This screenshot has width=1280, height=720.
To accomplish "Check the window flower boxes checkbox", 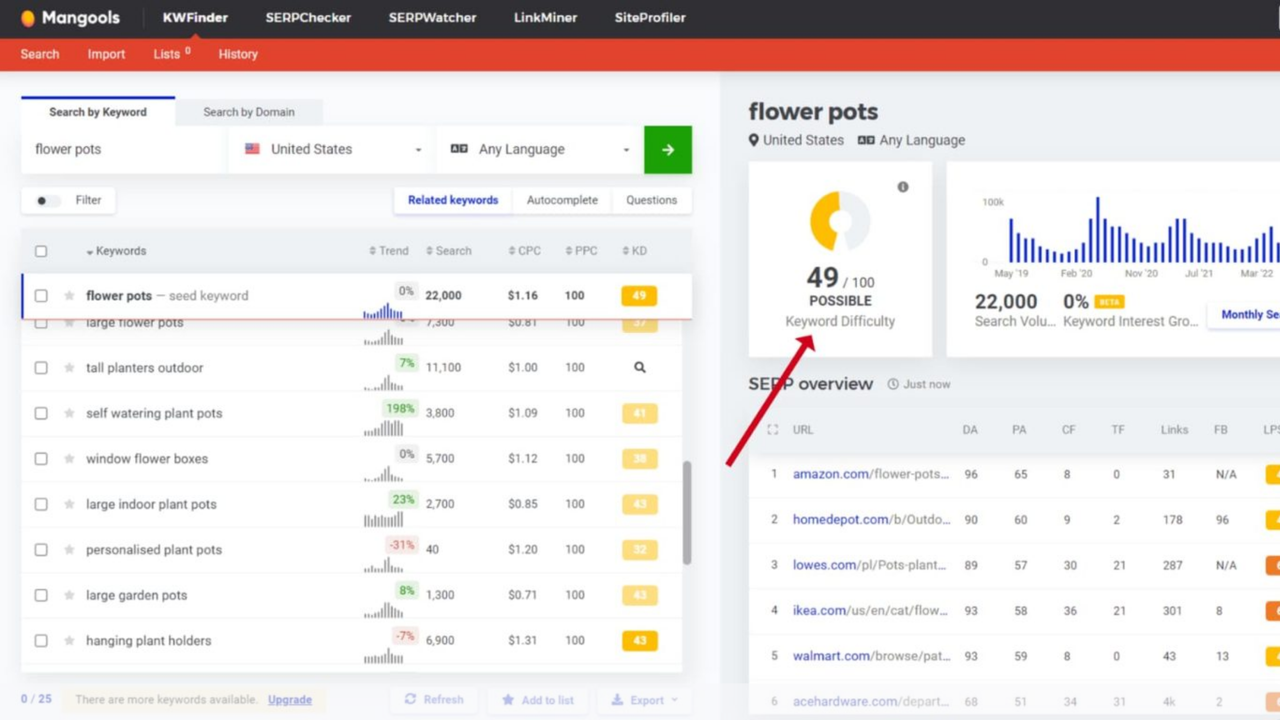I will [x=41, y=459].
